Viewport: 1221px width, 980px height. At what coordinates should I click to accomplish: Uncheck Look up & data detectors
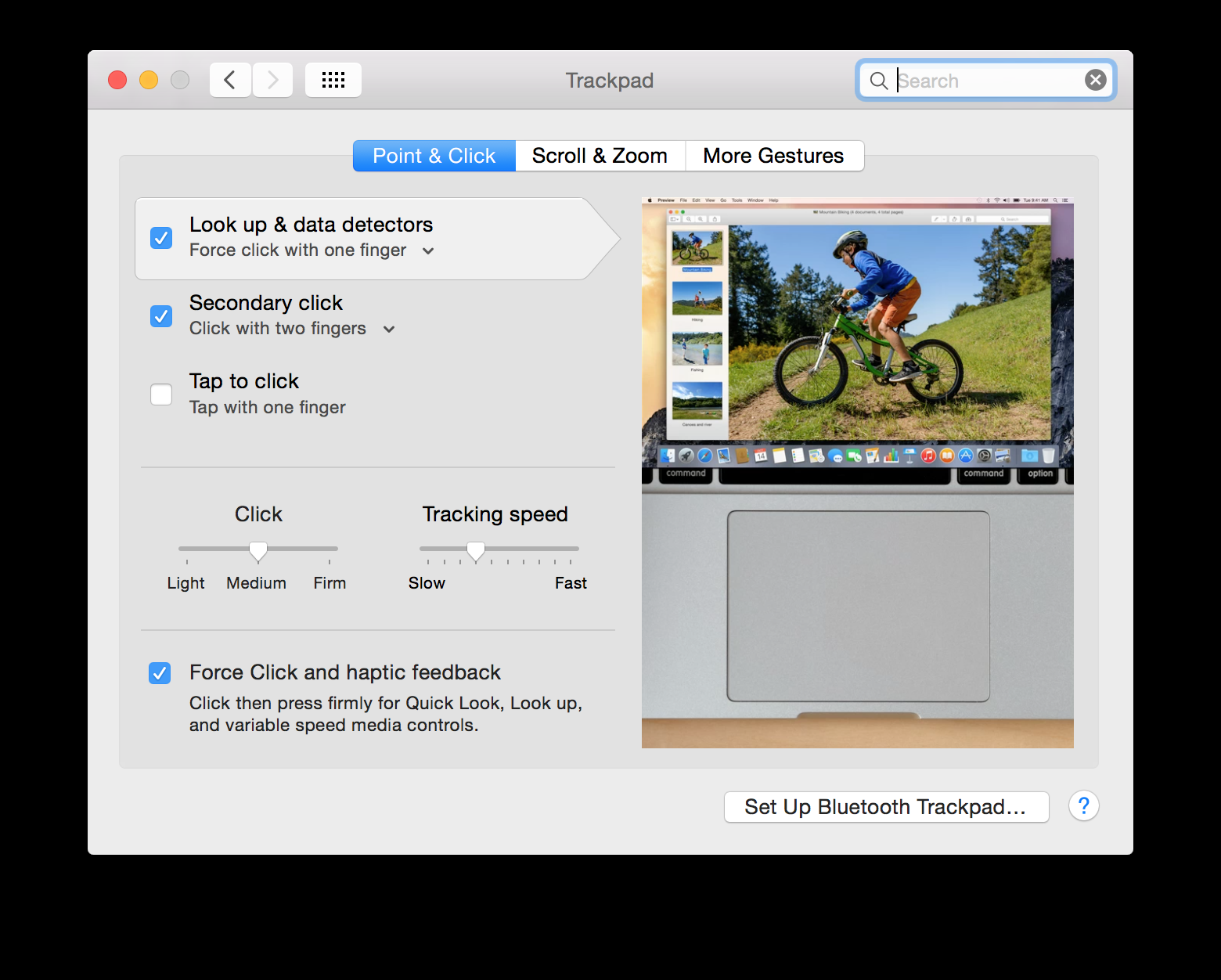(x=161, y=237)
